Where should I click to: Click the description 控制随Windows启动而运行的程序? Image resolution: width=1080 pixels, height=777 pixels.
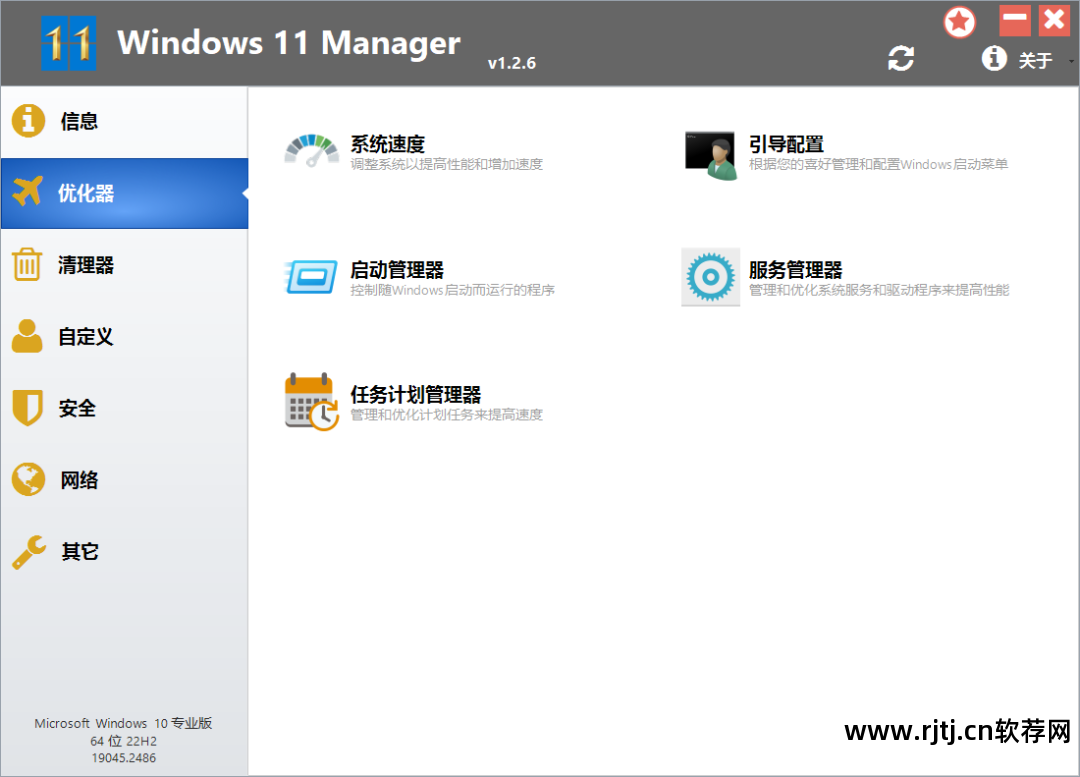click(453, 290)
